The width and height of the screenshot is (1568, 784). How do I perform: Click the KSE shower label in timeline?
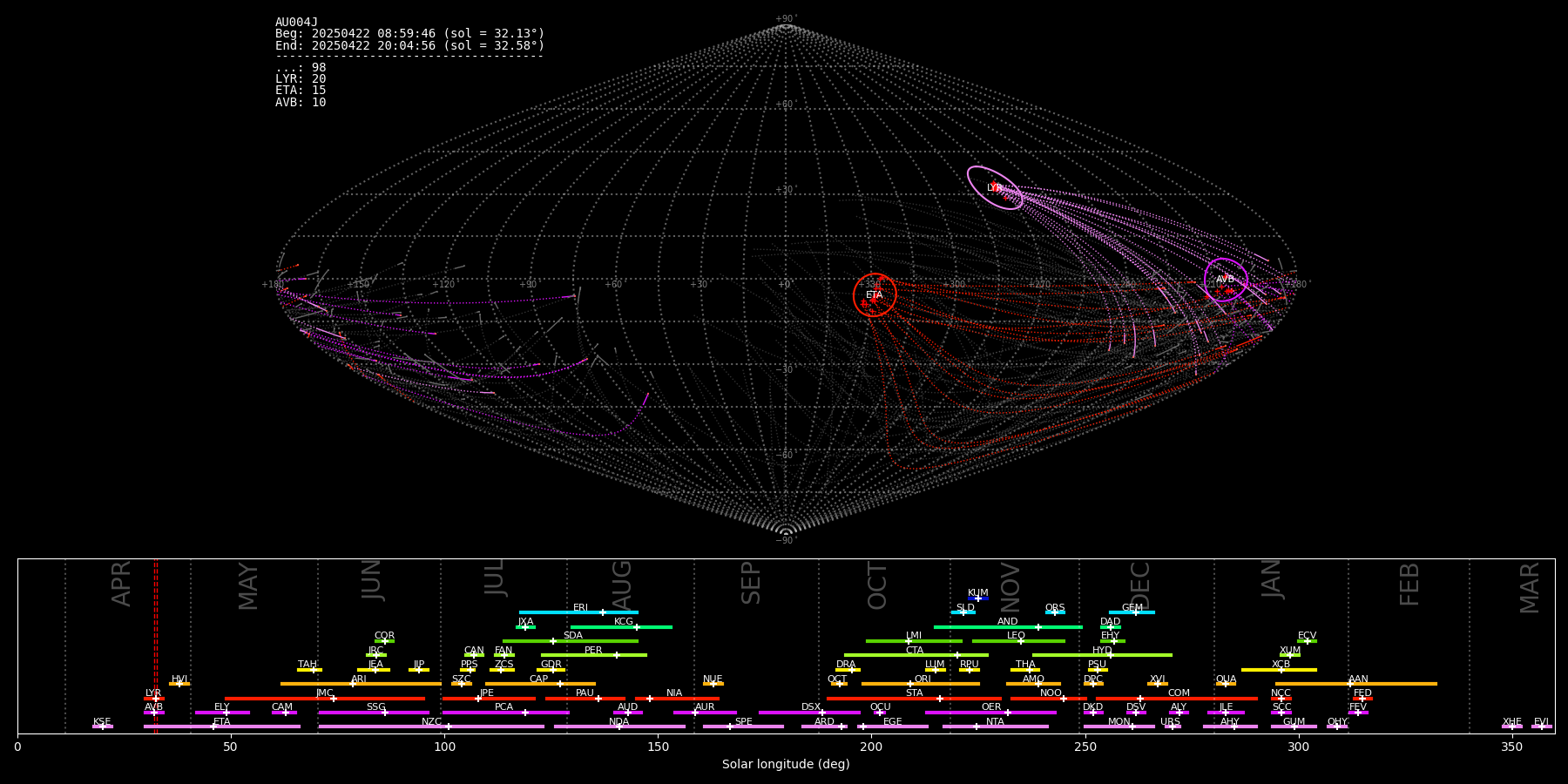pos(103,722)
